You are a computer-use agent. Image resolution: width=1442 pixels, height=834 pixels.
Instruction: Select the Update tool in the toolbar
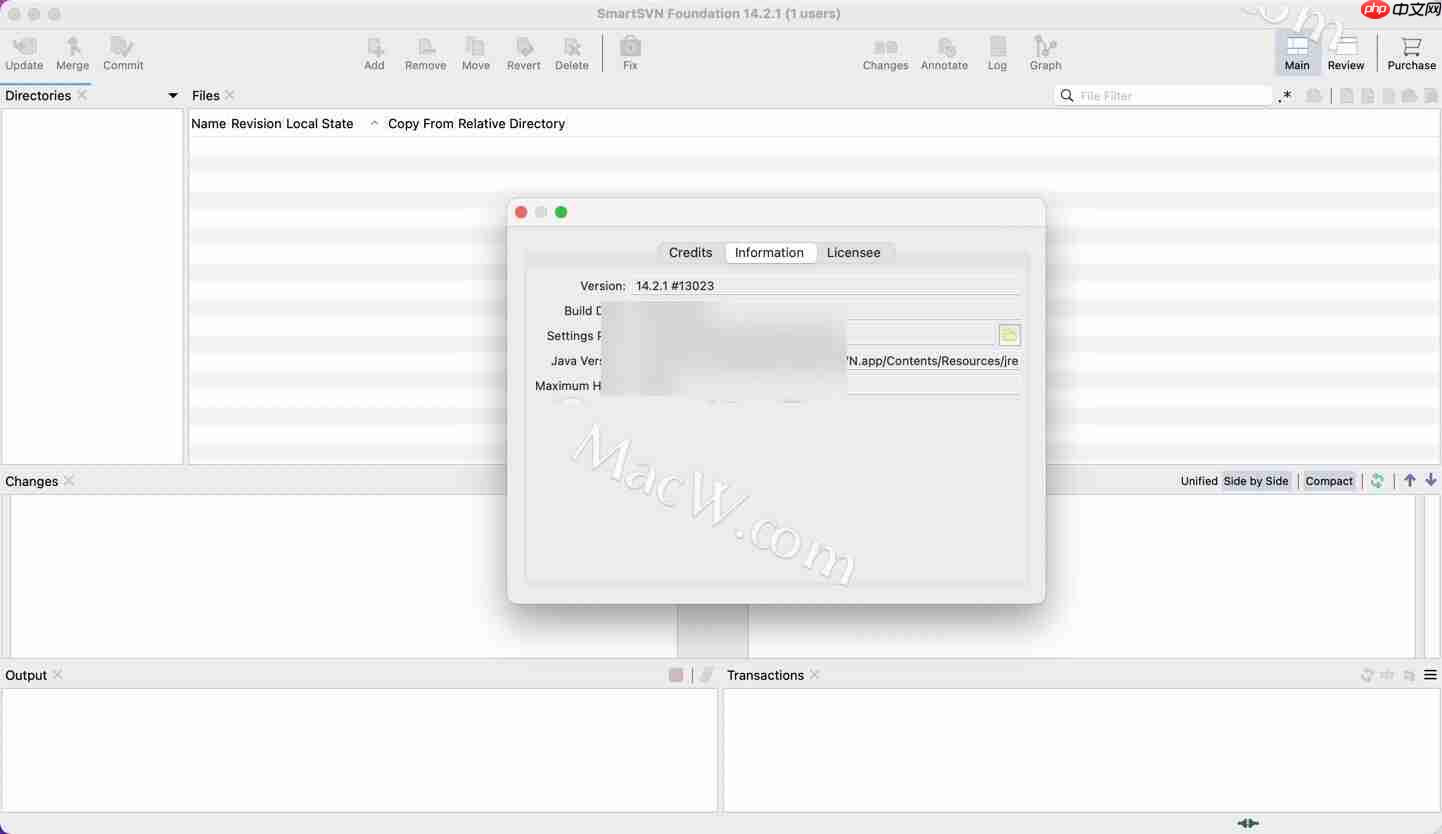point(24,52)
